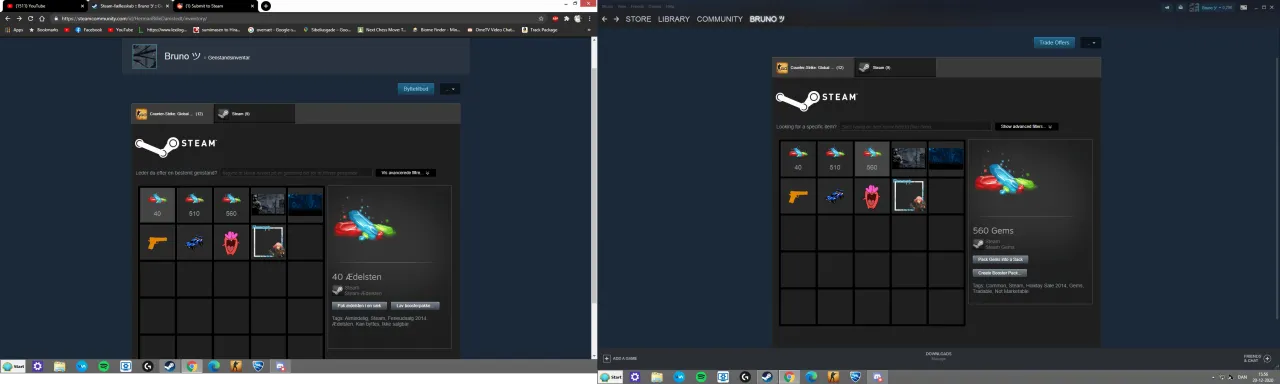The width and height of the screenshot is (1280, 384).
Task: Select Steam (9) inventory tab in Steam client
Action: (895, 67)
